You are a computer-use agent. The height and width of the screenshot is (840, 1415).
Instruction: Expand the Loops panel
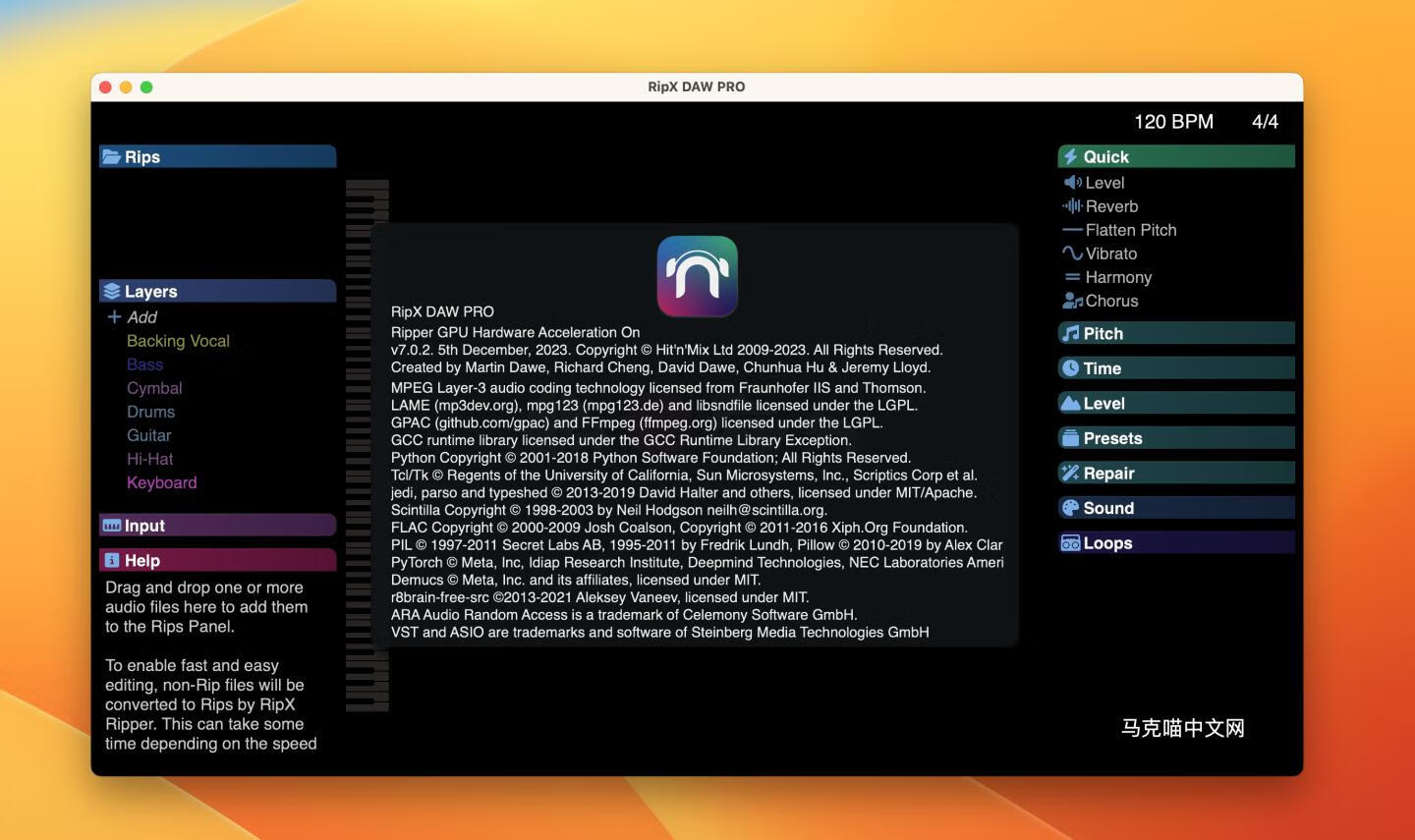pos(1176,543)
